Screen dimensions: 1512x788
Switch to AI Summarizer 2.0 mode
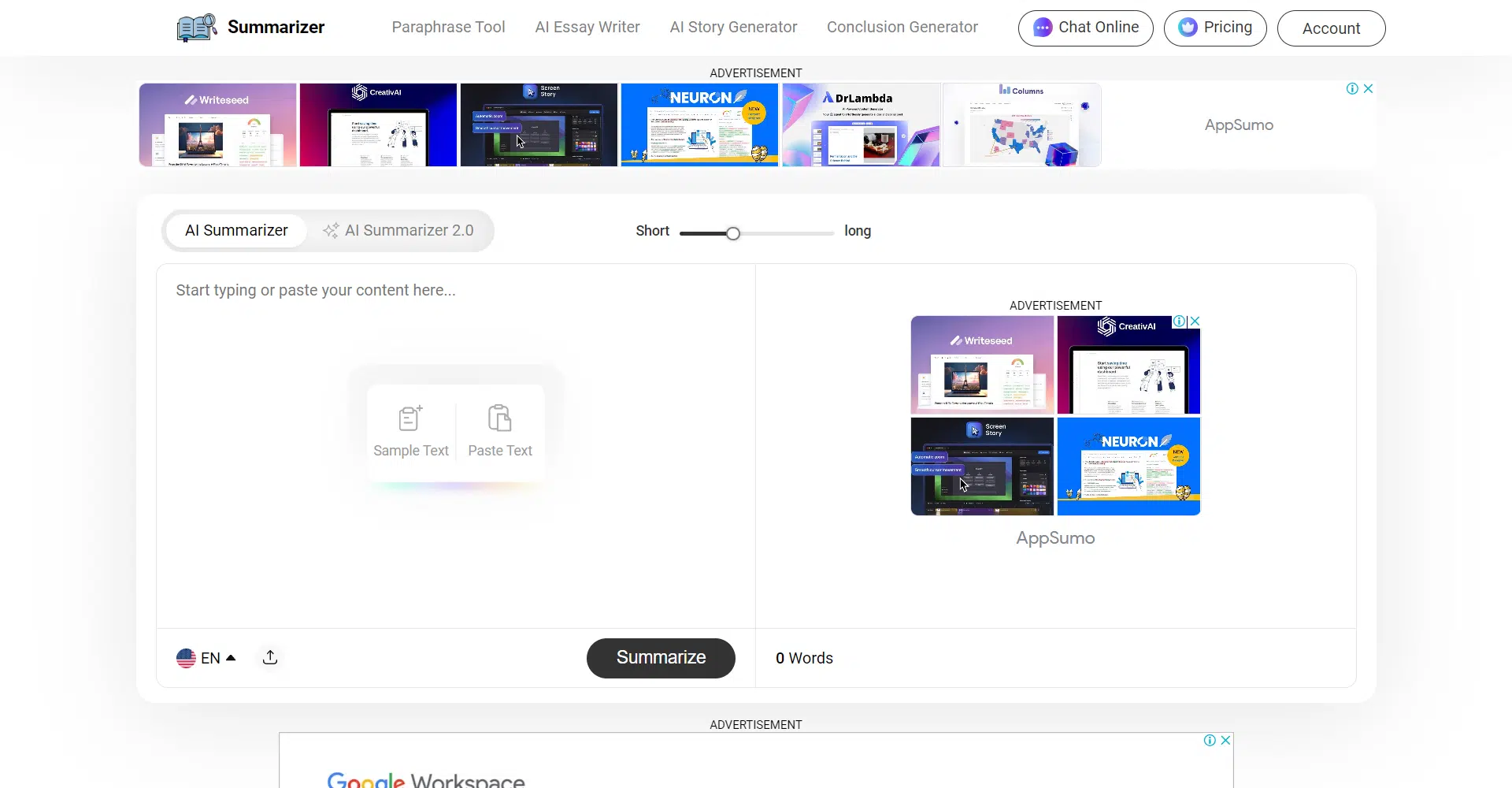(398, 230)
